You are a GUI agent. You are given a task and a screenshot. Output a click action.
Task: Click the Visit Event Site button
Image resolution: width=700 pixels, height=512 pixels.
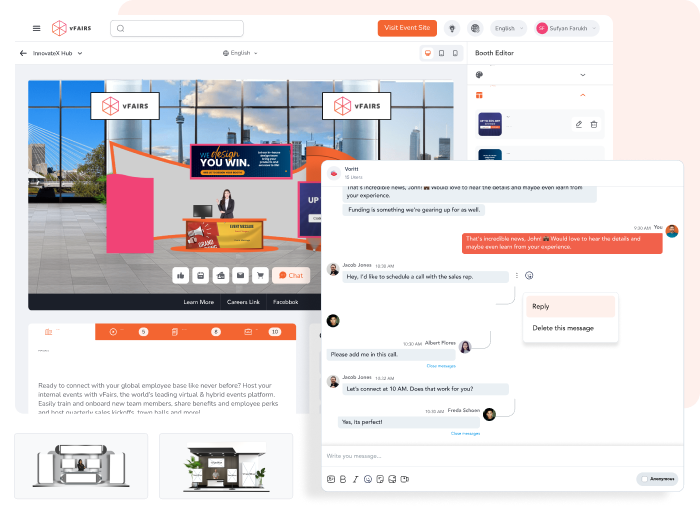tap(407, 28)
